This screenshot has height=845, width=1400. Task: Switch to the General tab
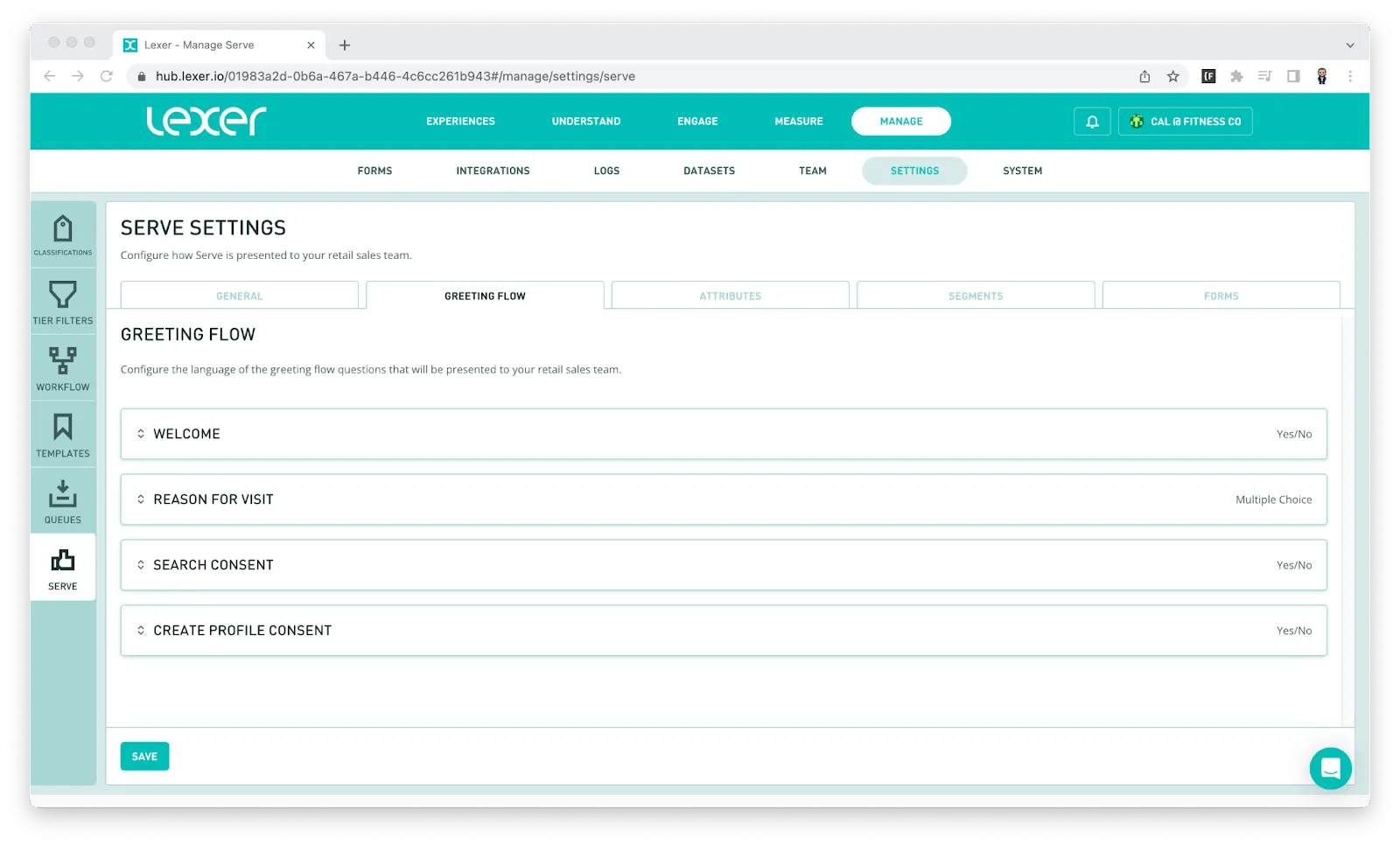(240, 296)
